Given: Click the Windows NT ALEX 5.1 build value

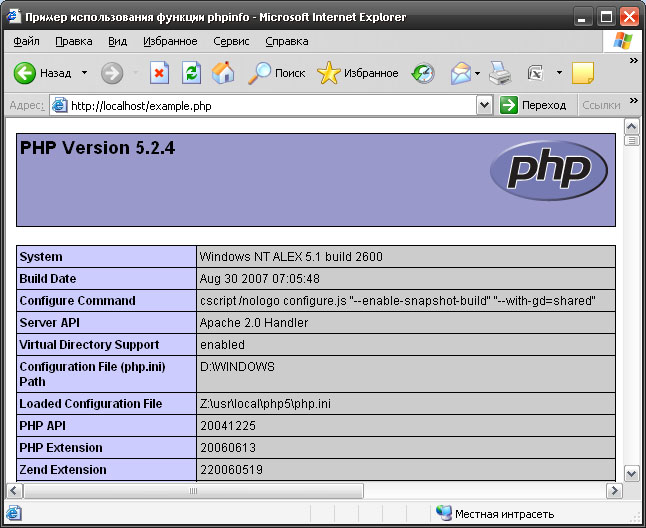Looking at the screenshot, I should click(291, 257).
